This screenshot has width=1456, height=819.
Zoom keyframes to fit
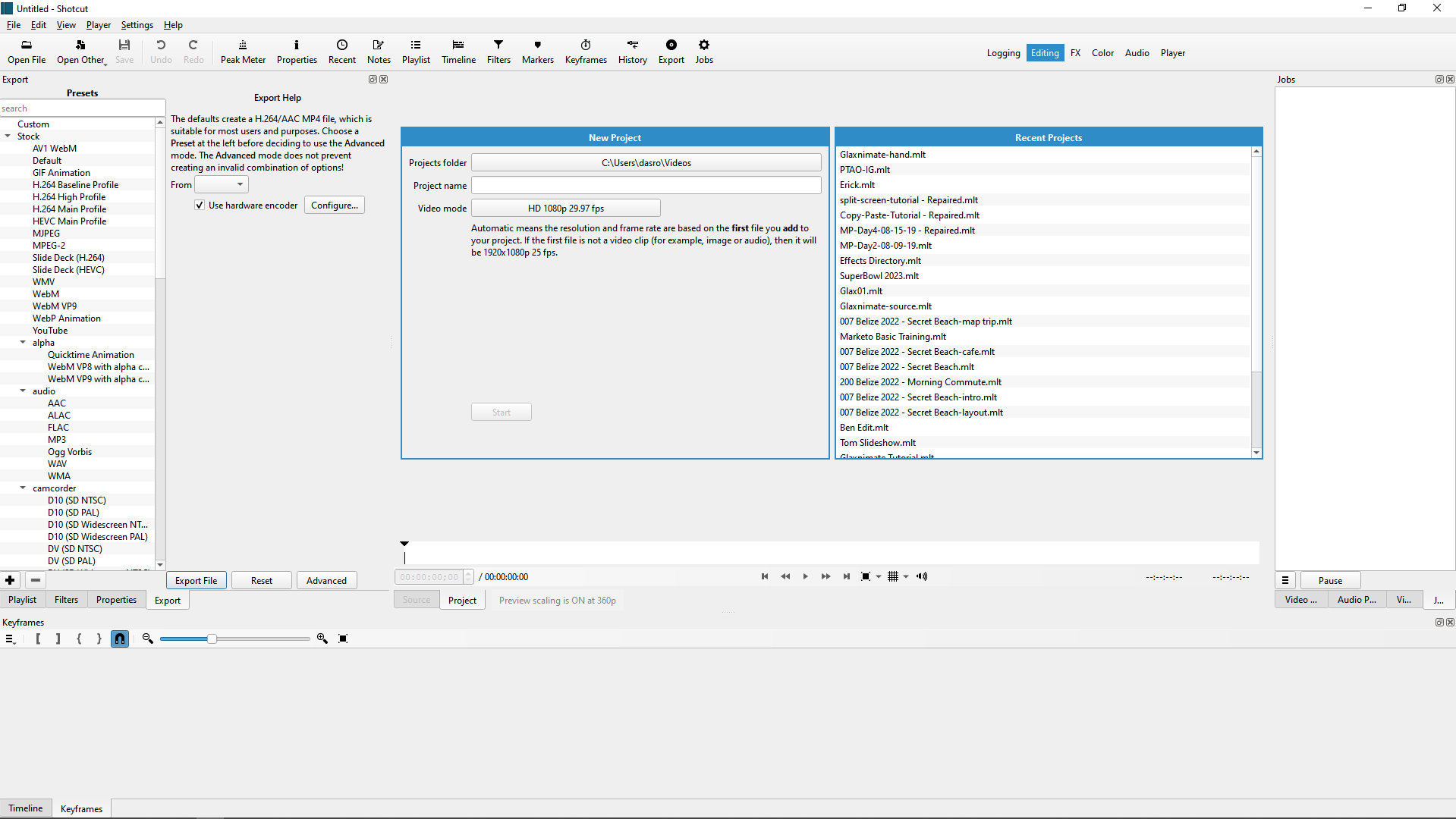[x=343, y=639]
